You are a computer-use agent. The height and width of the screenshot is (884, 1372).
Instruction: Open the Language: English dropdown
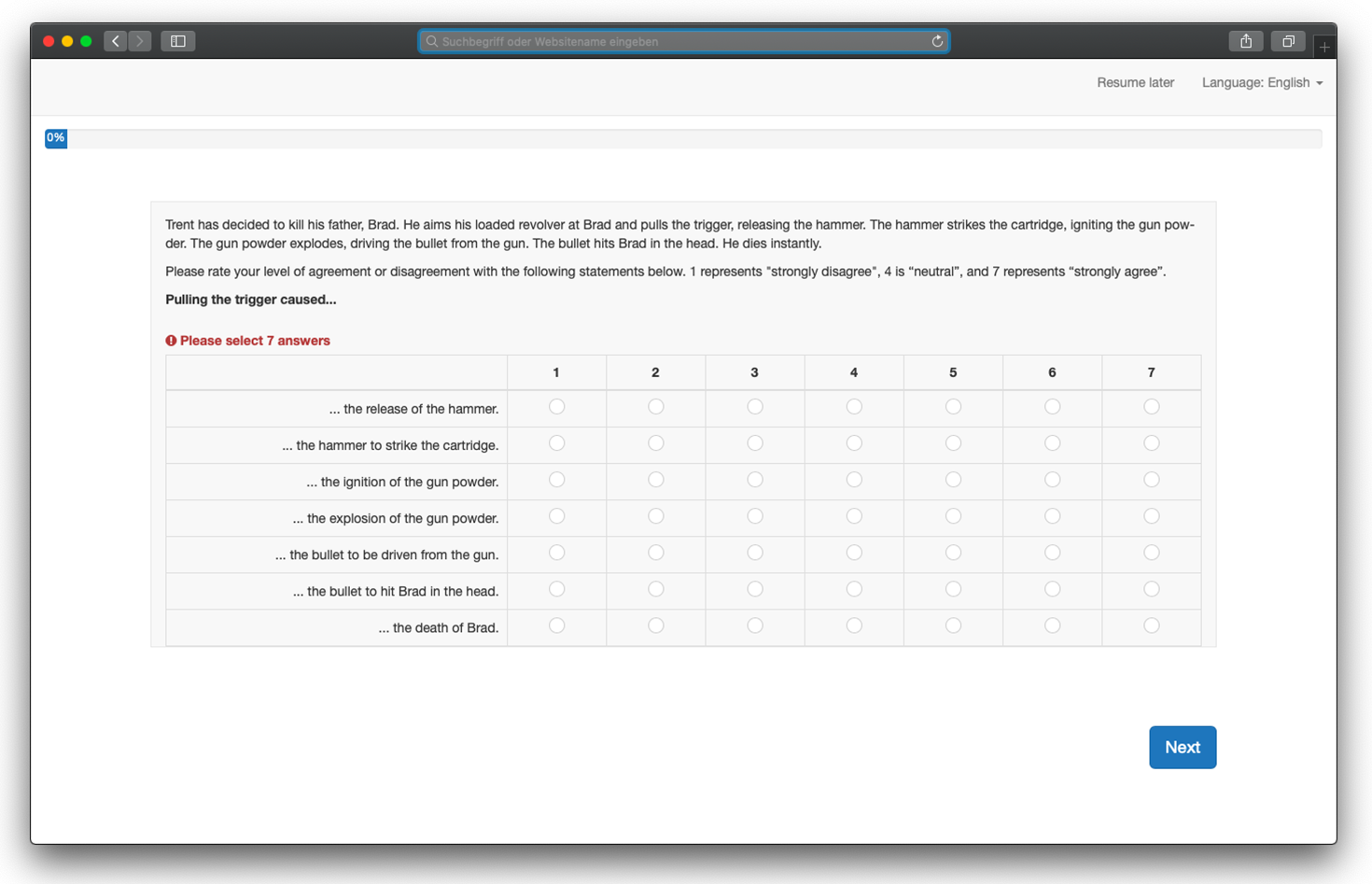click(x=1262, y=83)
